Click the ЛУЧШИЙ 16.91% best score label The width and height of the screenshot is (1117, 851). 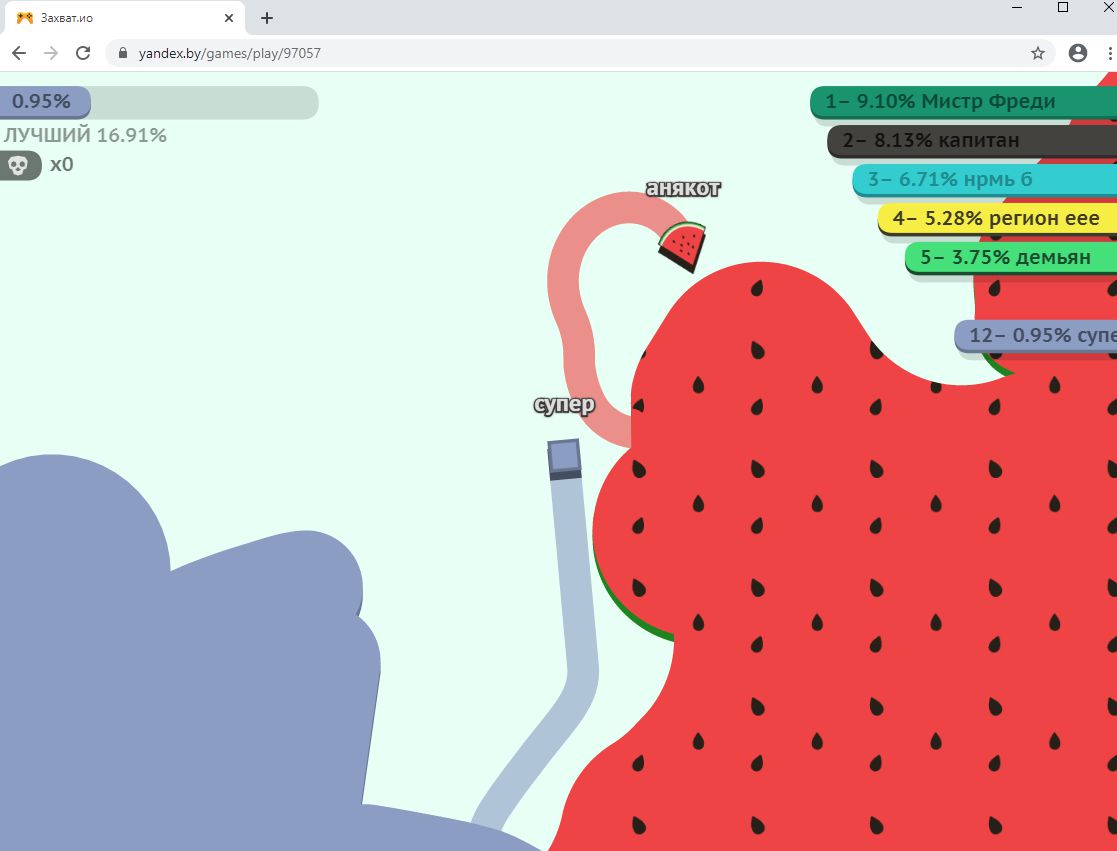(84, 135)
